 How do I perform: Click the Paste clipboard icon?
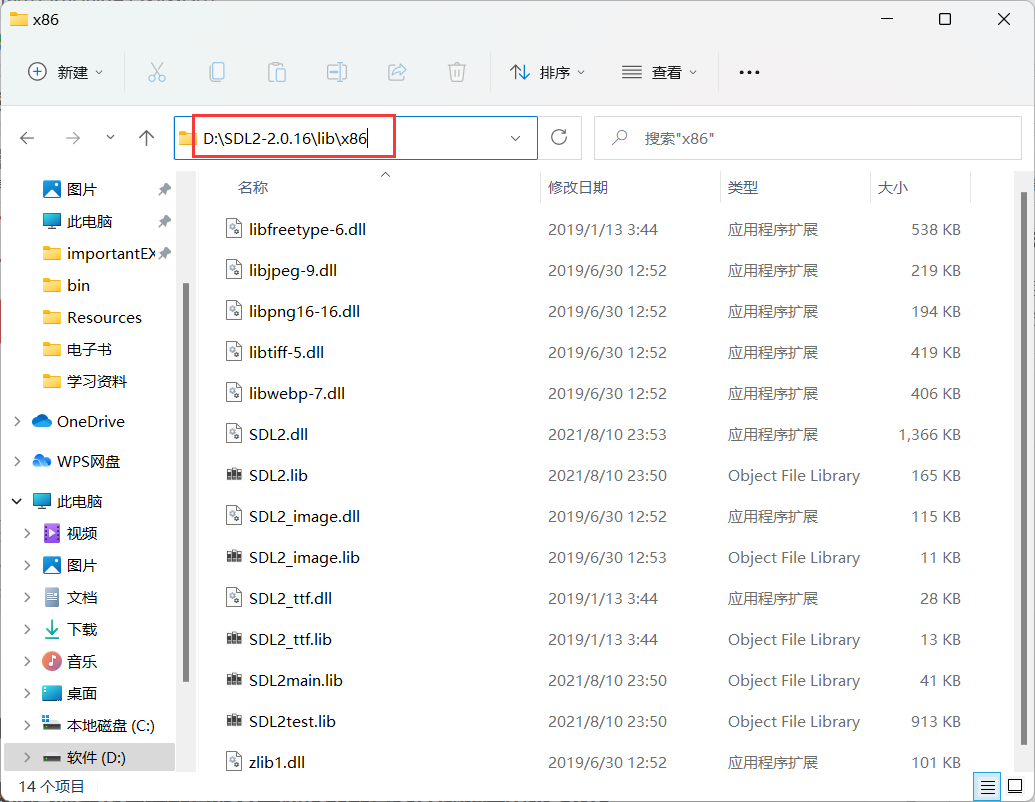pos(277,72)
